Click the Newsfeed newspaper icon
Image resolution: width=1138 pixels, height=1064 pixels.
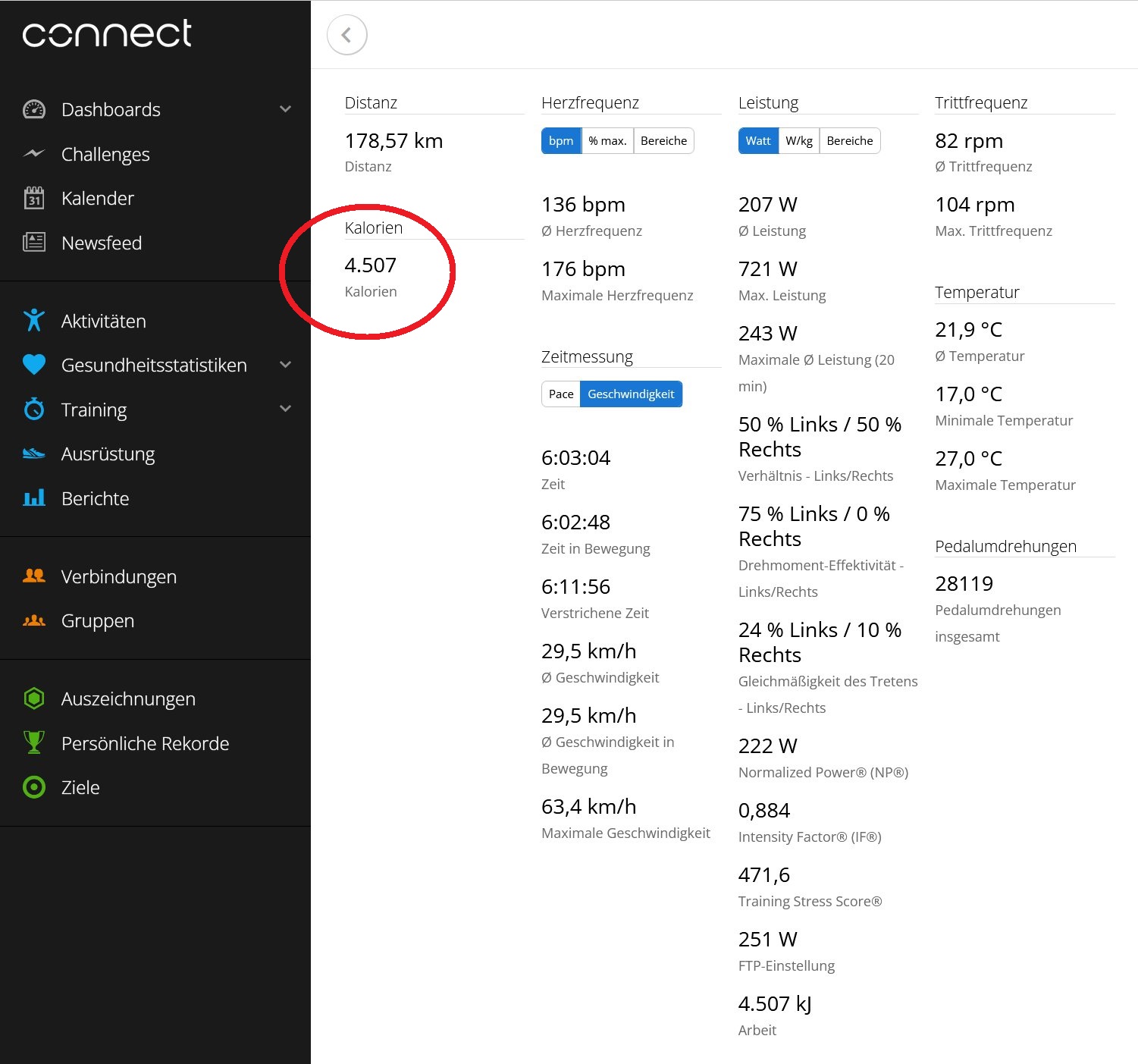[34, 243]
